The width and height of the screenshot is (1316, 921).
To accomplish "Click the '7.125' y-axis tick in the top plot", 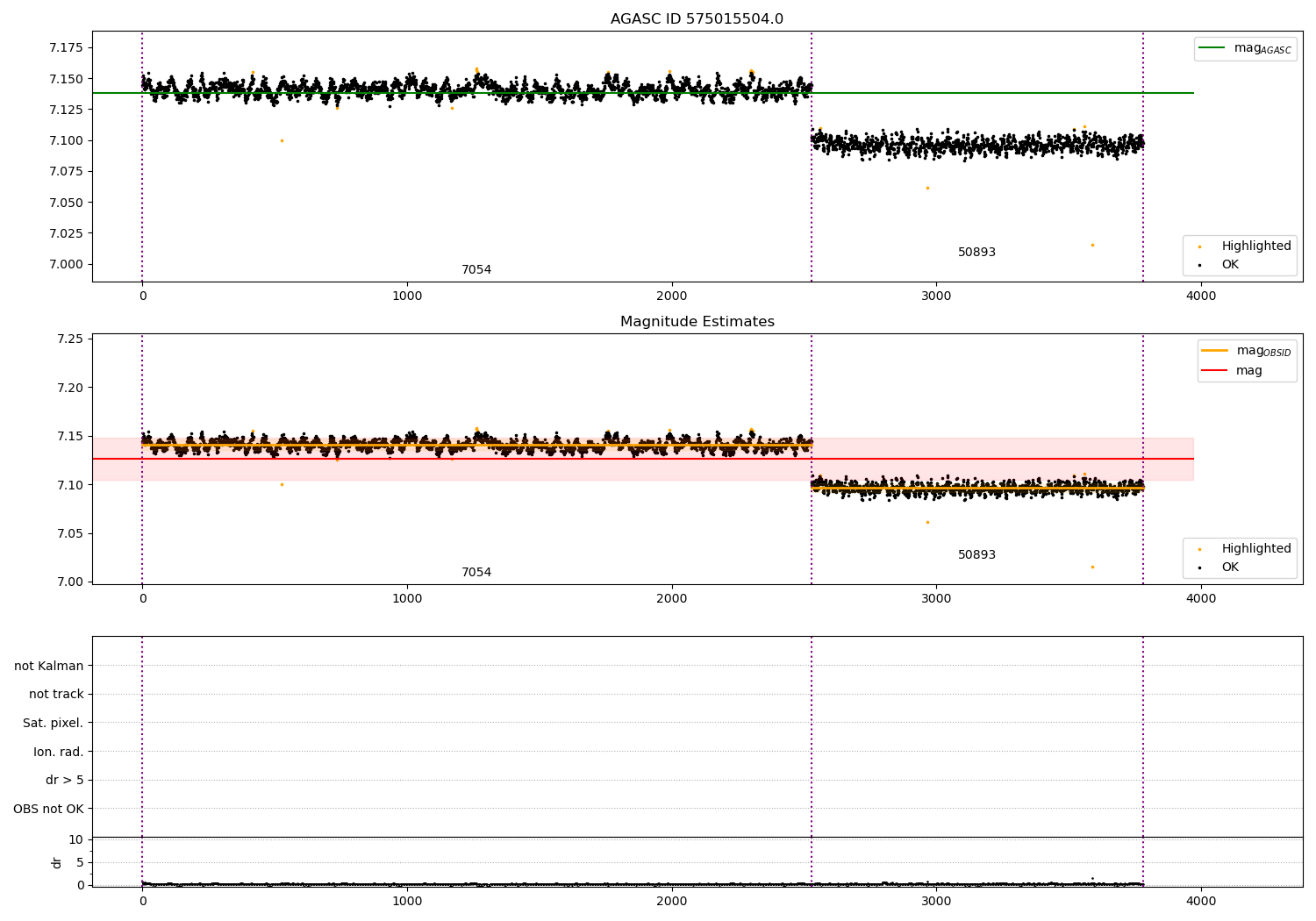I will point(66,110).
